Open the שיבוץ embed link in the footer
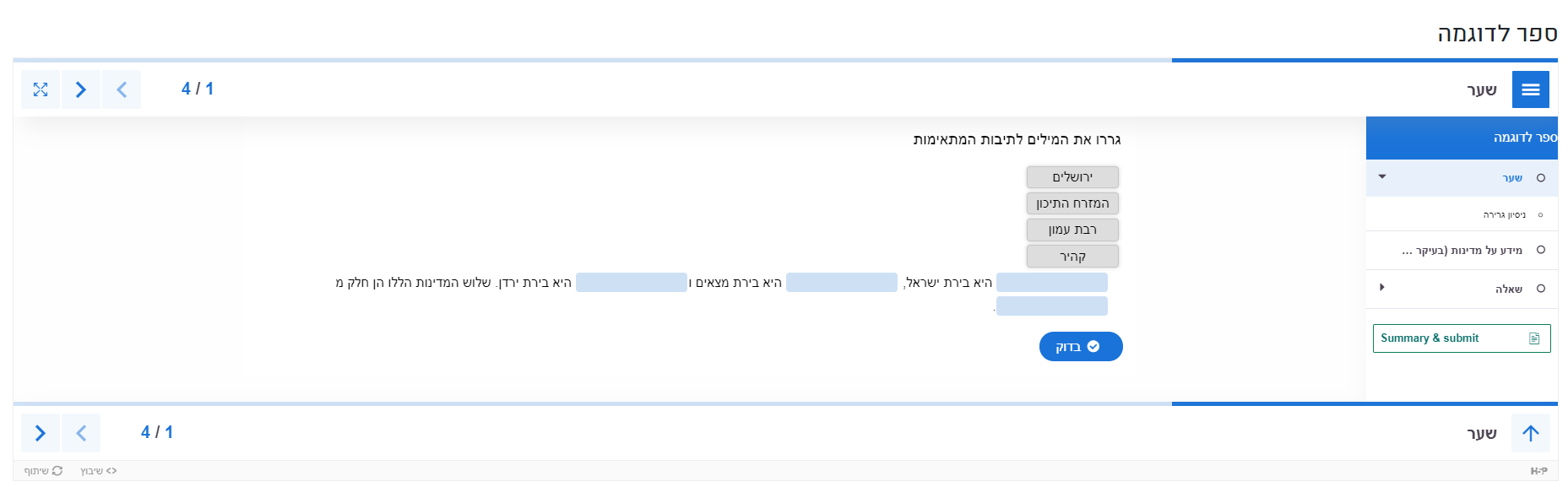The width and height of the screenshot is (1568, 487). 98,471
